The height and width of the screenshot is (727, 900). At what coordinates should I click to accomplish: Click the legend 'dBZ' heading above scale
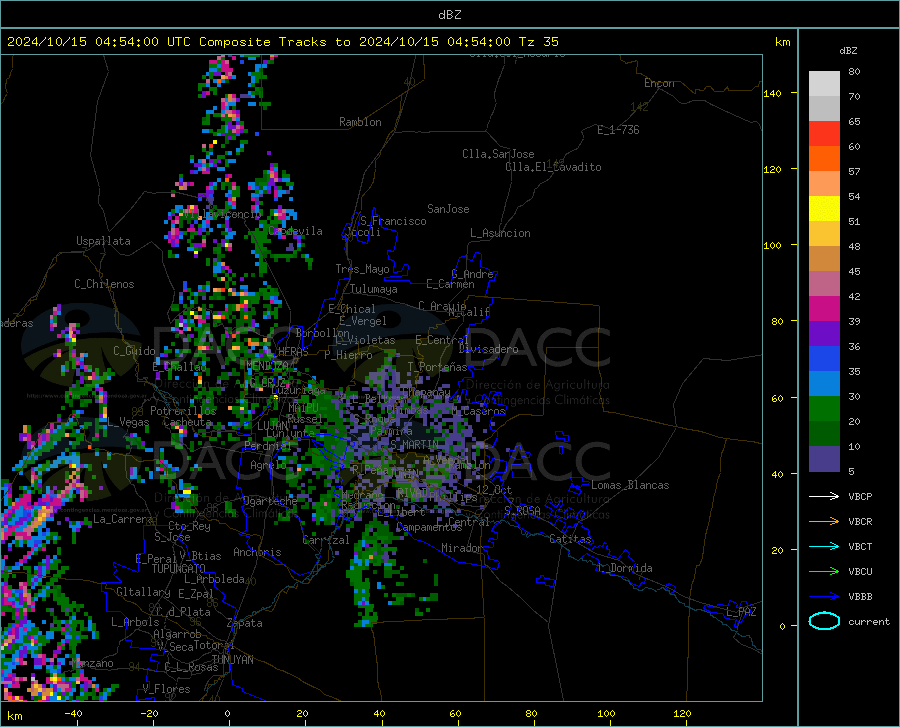click(848, 50)
